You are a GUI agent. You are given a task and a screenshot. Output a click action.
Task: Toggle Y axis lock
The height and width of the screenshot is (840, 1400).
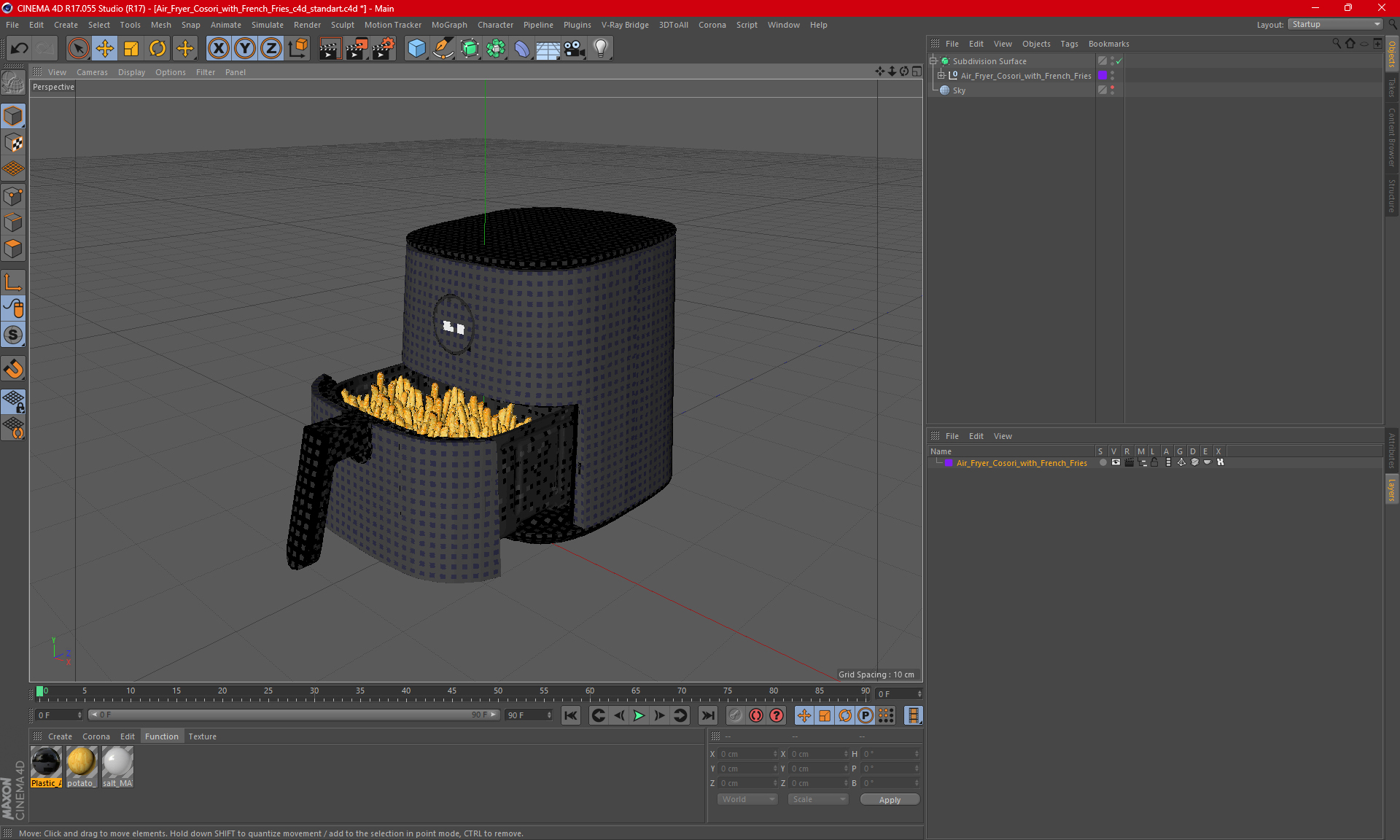coord(245,49)
